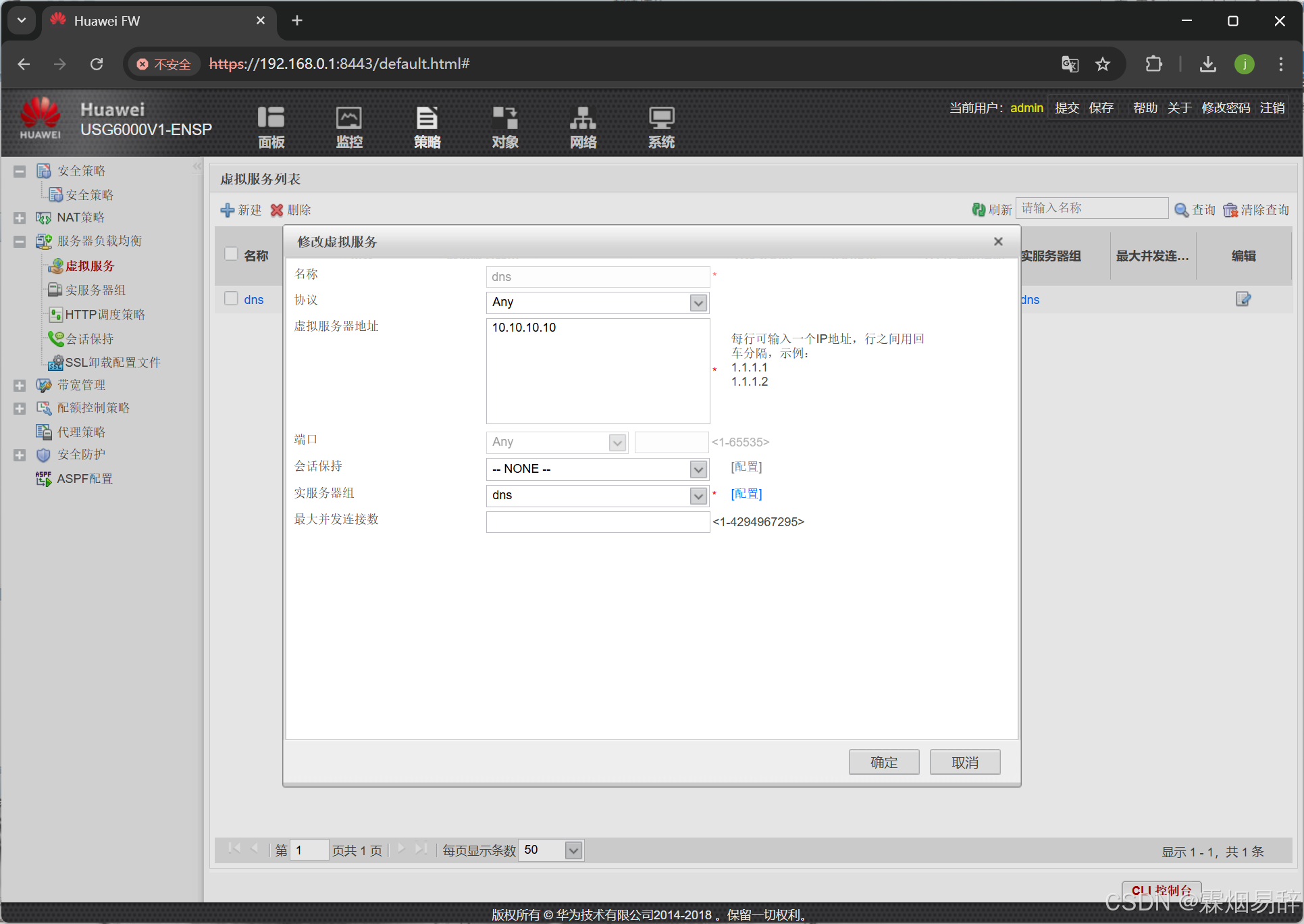Click the edit icon in dns row
The image size is (1304, 924).
click(x=1243, y=299)
